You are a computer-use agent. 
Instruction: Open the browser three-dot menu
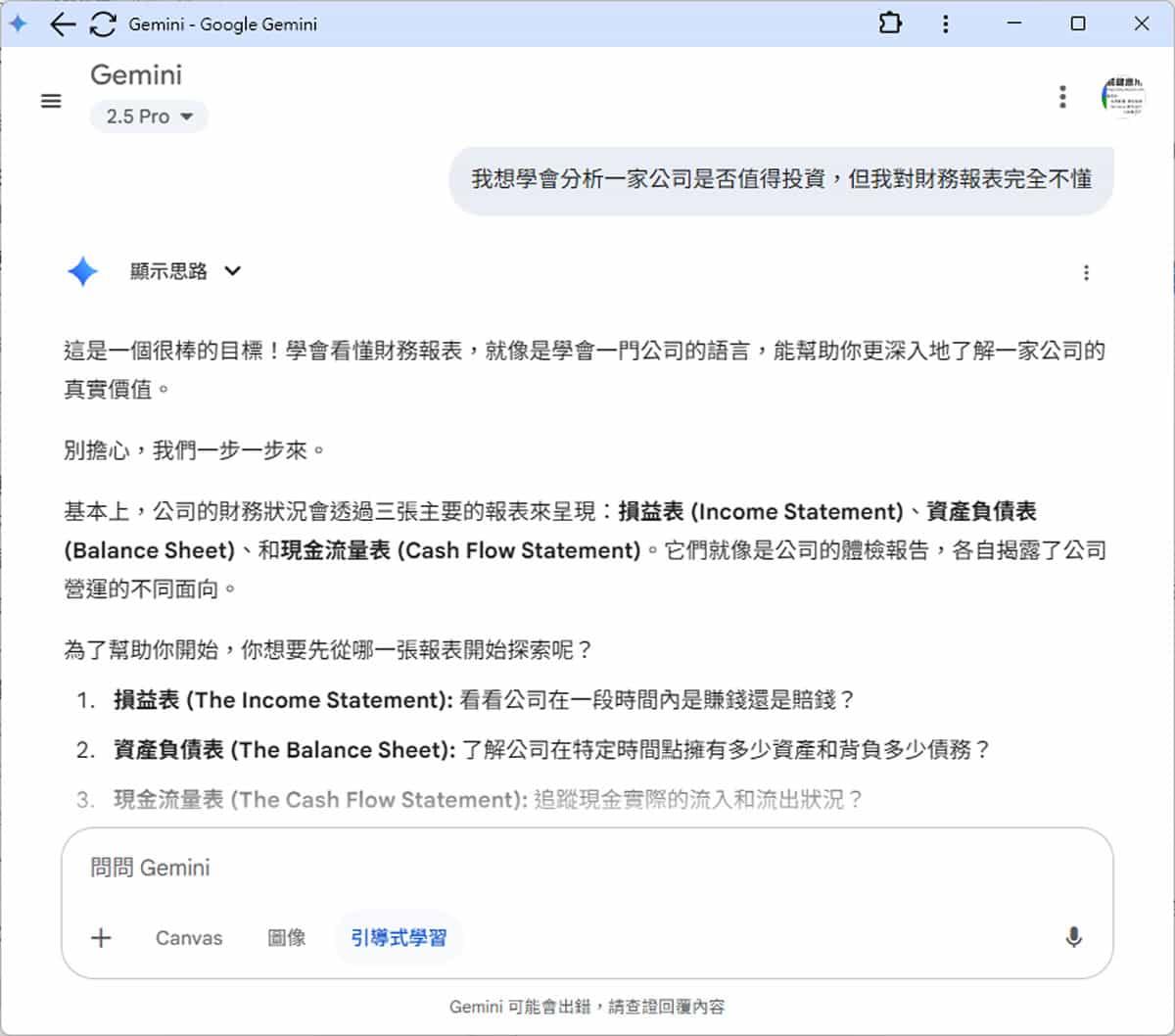pyautogui.click(x=945, y=24)
